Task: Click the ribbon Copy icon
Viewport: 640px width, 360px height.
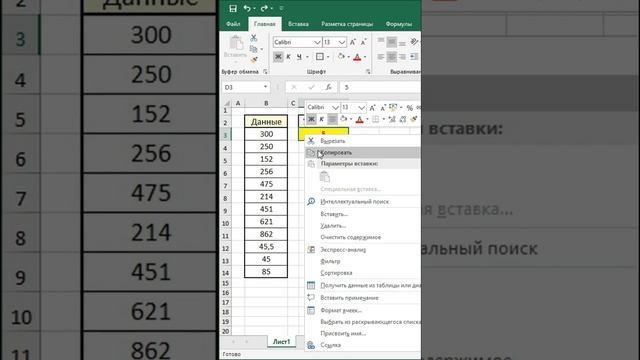Action: point(253,49)
